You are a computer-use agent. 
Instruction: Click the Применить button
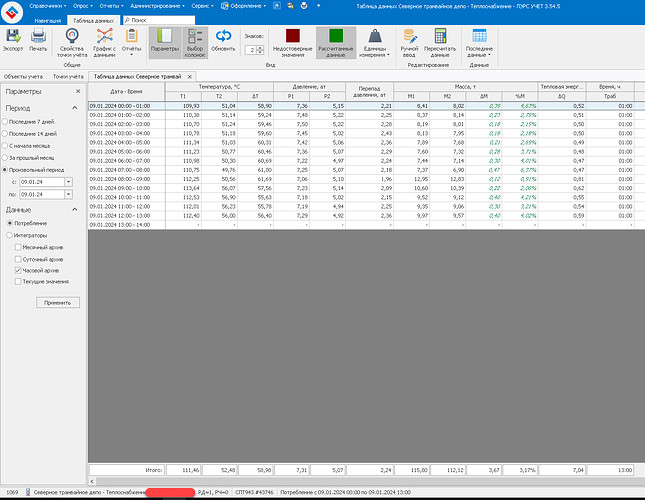[x=58, y=303]
